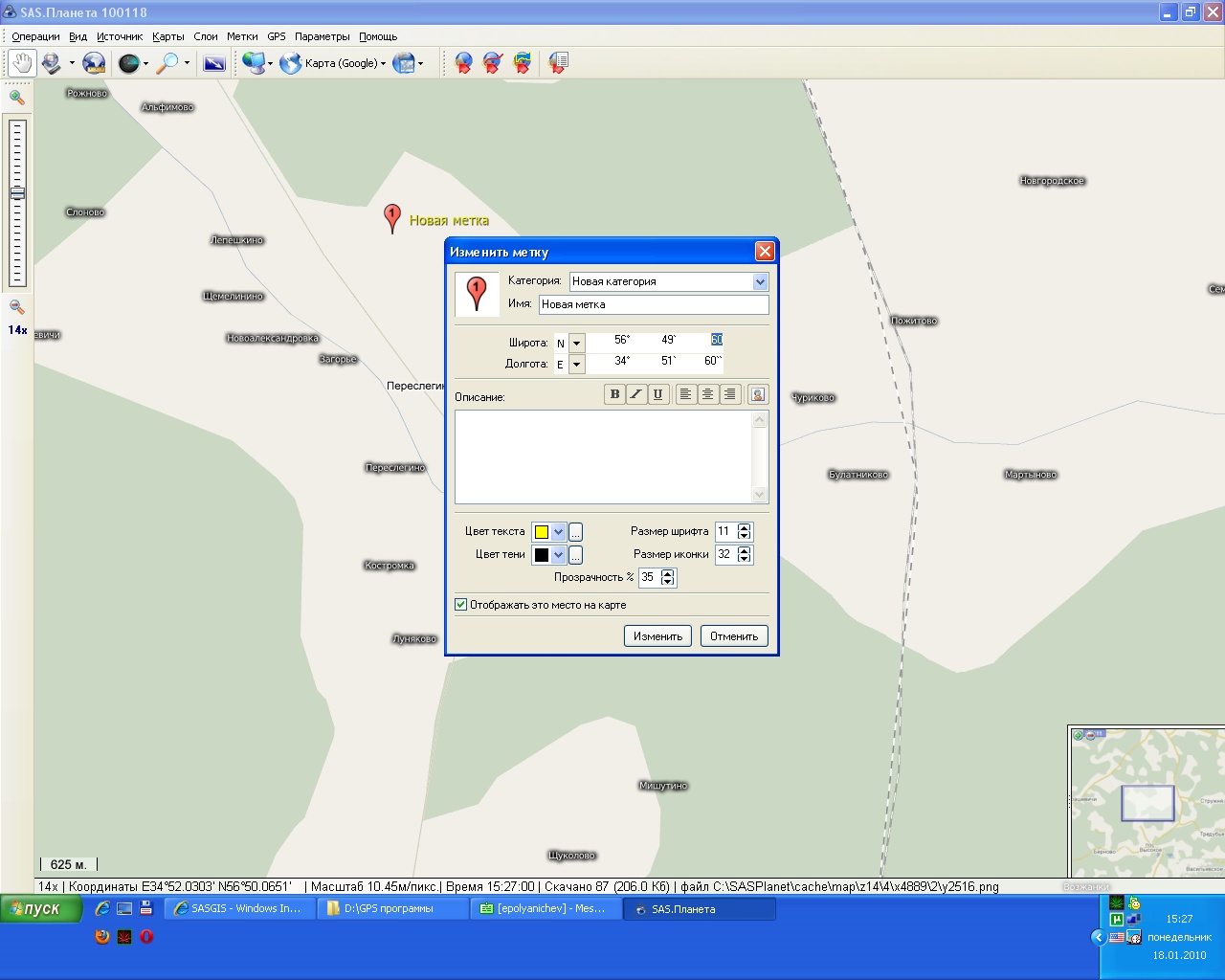Open the Параметры menu
The image size is (1225, 980).
pos(322,36)
